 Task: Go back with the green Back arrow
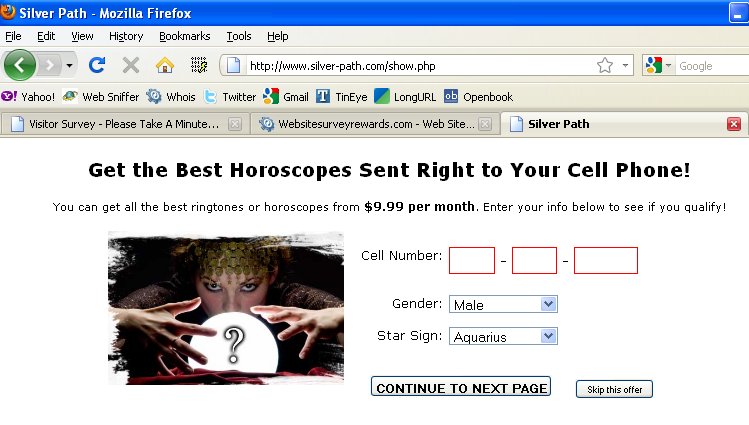(20, 65)
